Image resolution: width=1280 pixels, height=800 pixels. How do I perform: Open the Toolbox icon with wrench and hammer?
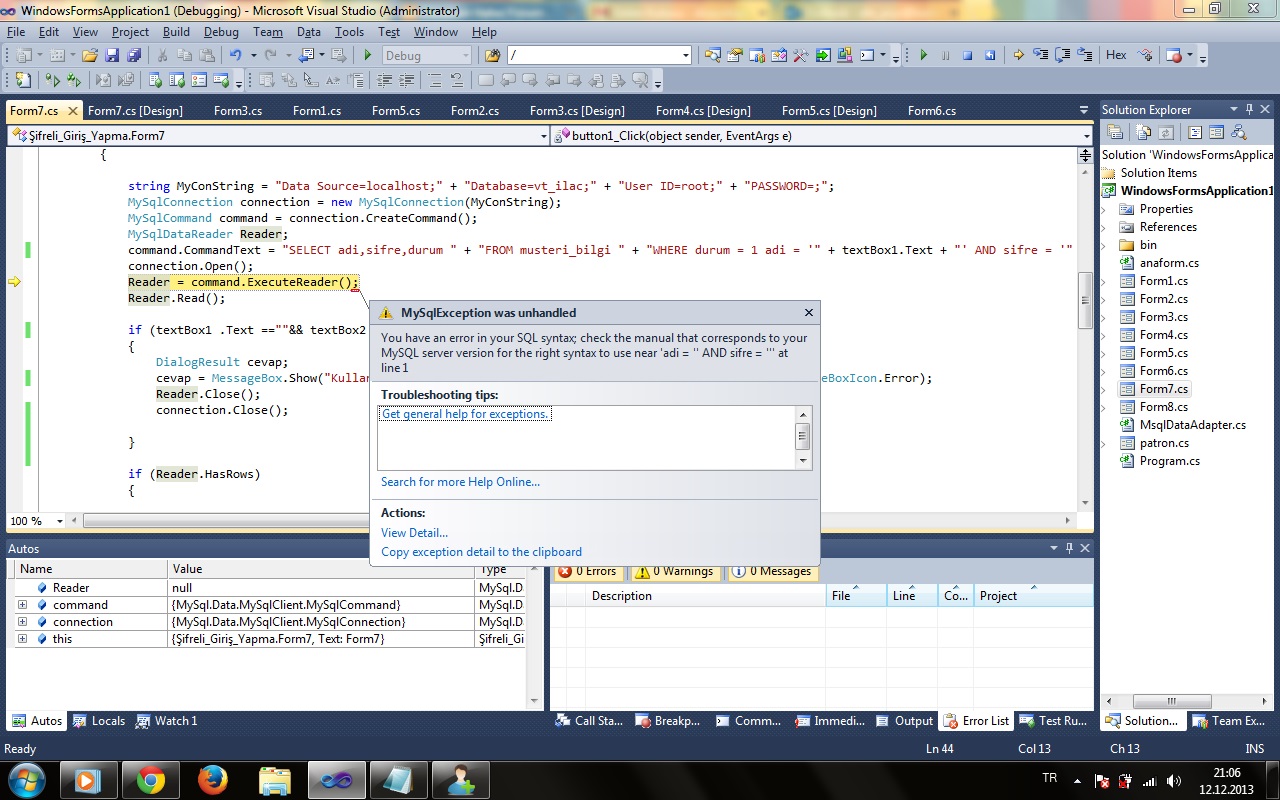click(800, 56)
